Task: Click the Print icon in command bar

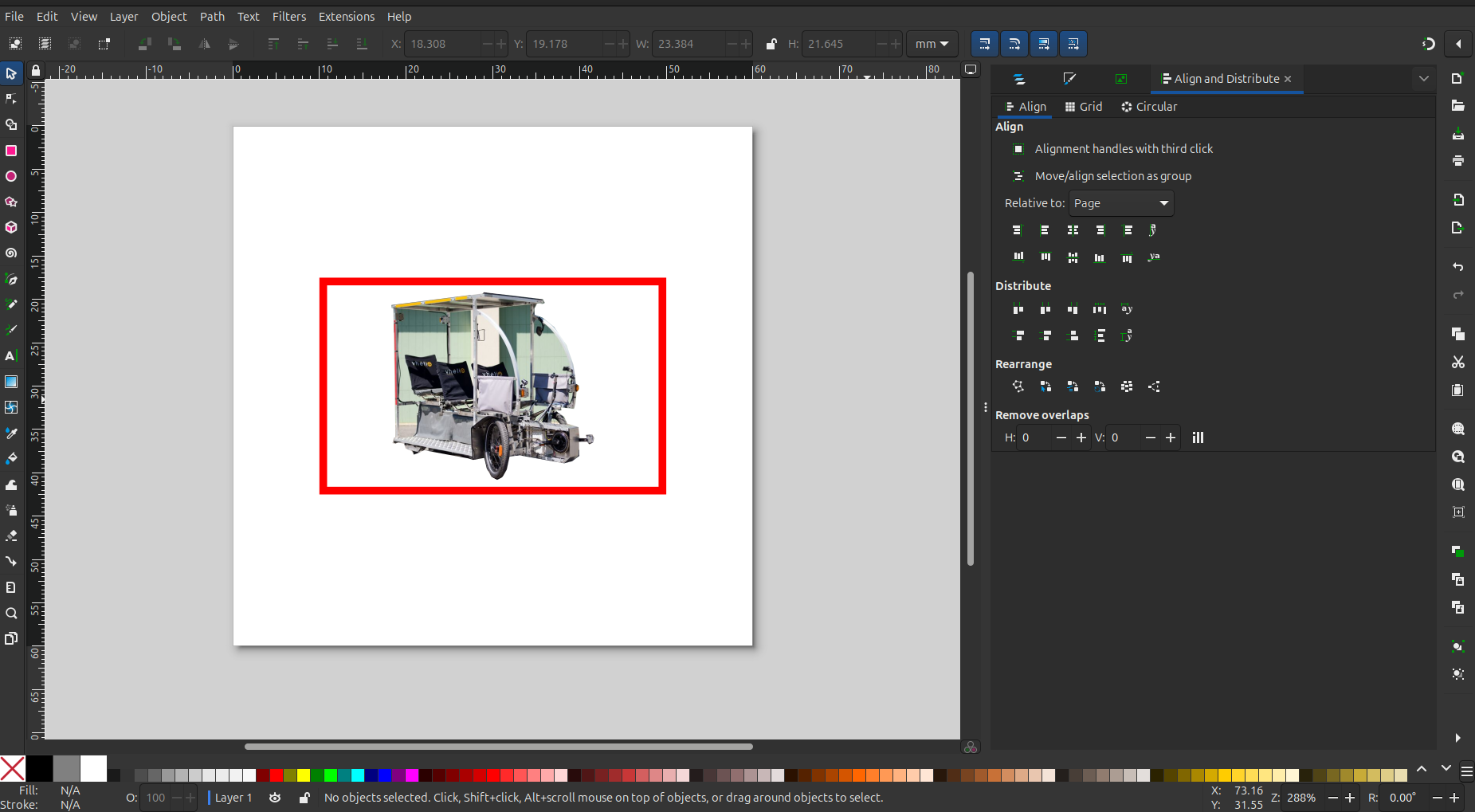Action: (1458, 160)
